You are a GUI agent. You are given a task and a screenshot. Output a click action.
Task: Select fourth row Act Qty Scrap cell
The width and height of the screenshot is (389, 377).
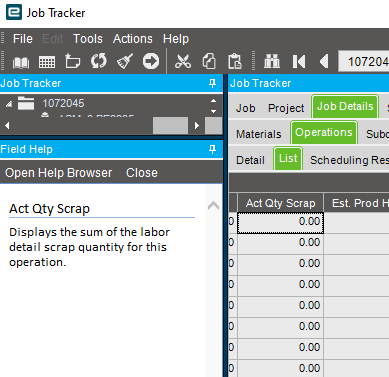280,286
